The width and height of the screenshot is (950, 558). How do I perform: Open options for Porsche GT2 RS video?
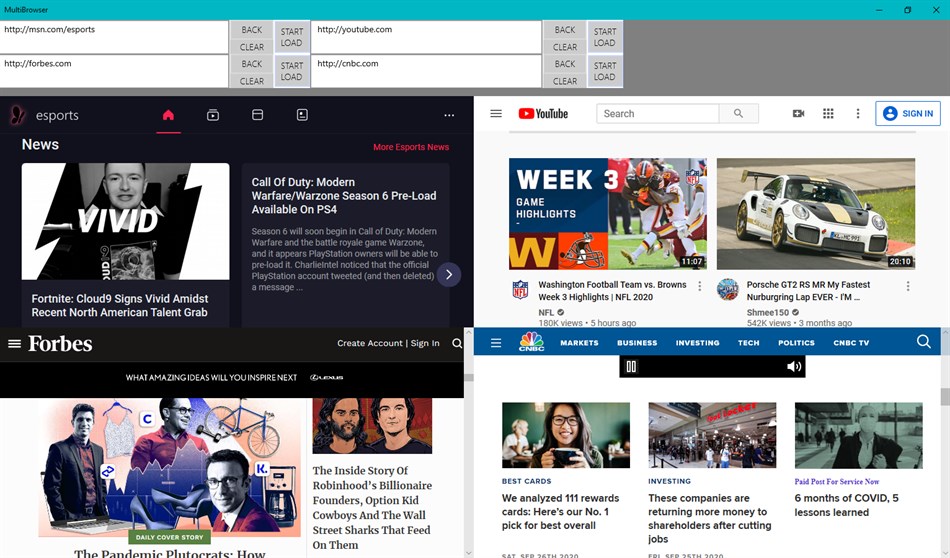(908, 286)
